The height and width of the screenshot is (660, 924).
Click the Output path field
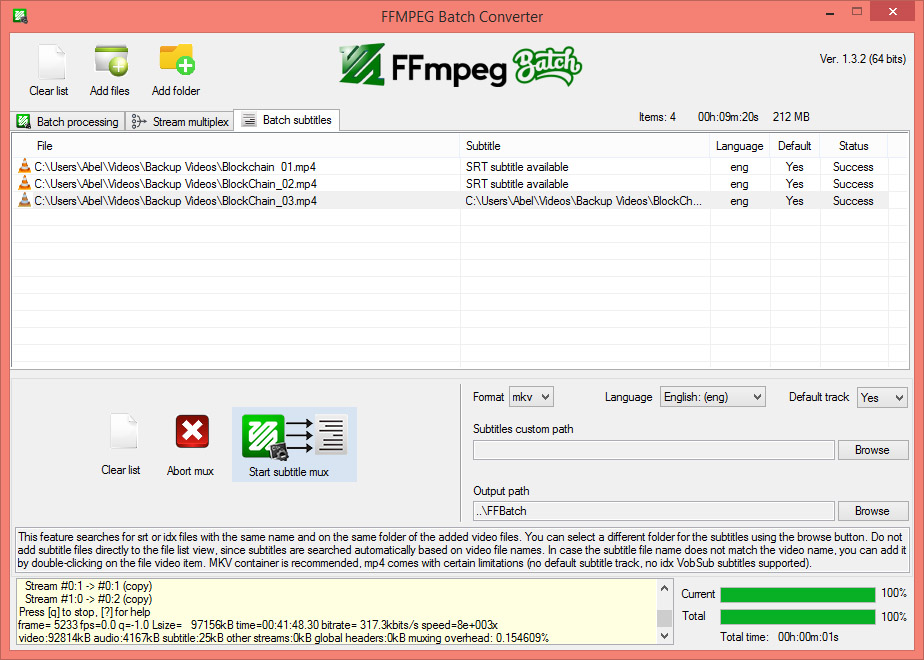coord(654,511)
